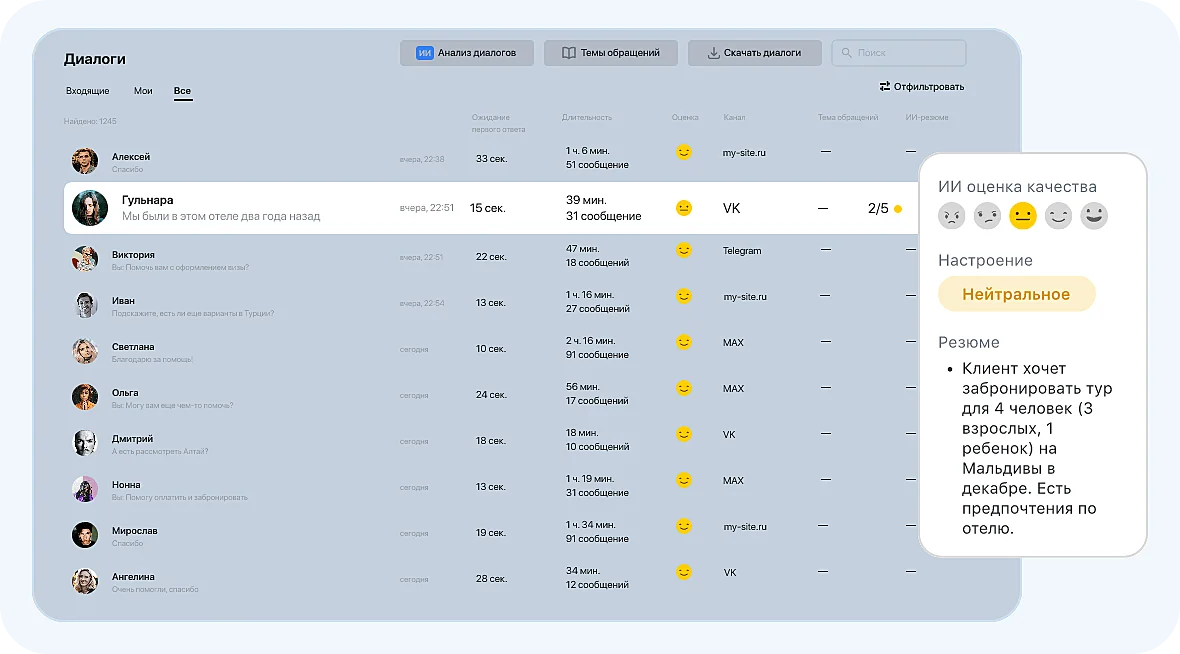
Task: Click the Нейтральное mood badge
Action: (1016, 294)
